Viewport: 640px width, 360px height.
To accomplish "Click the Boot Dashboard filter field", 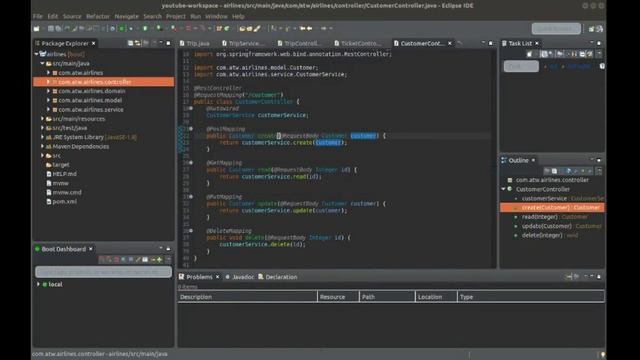I will tap(103, 272).
